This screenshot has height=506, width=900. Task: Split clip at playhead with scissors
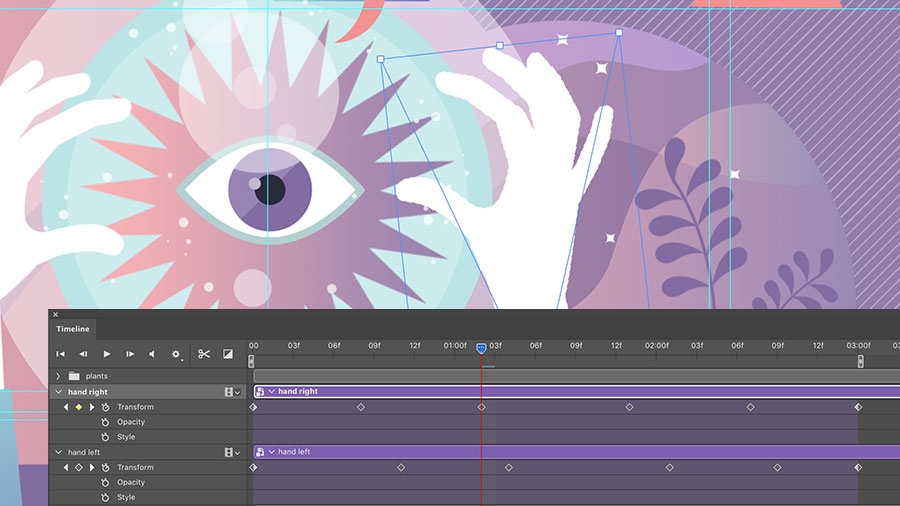click(204, 354)
